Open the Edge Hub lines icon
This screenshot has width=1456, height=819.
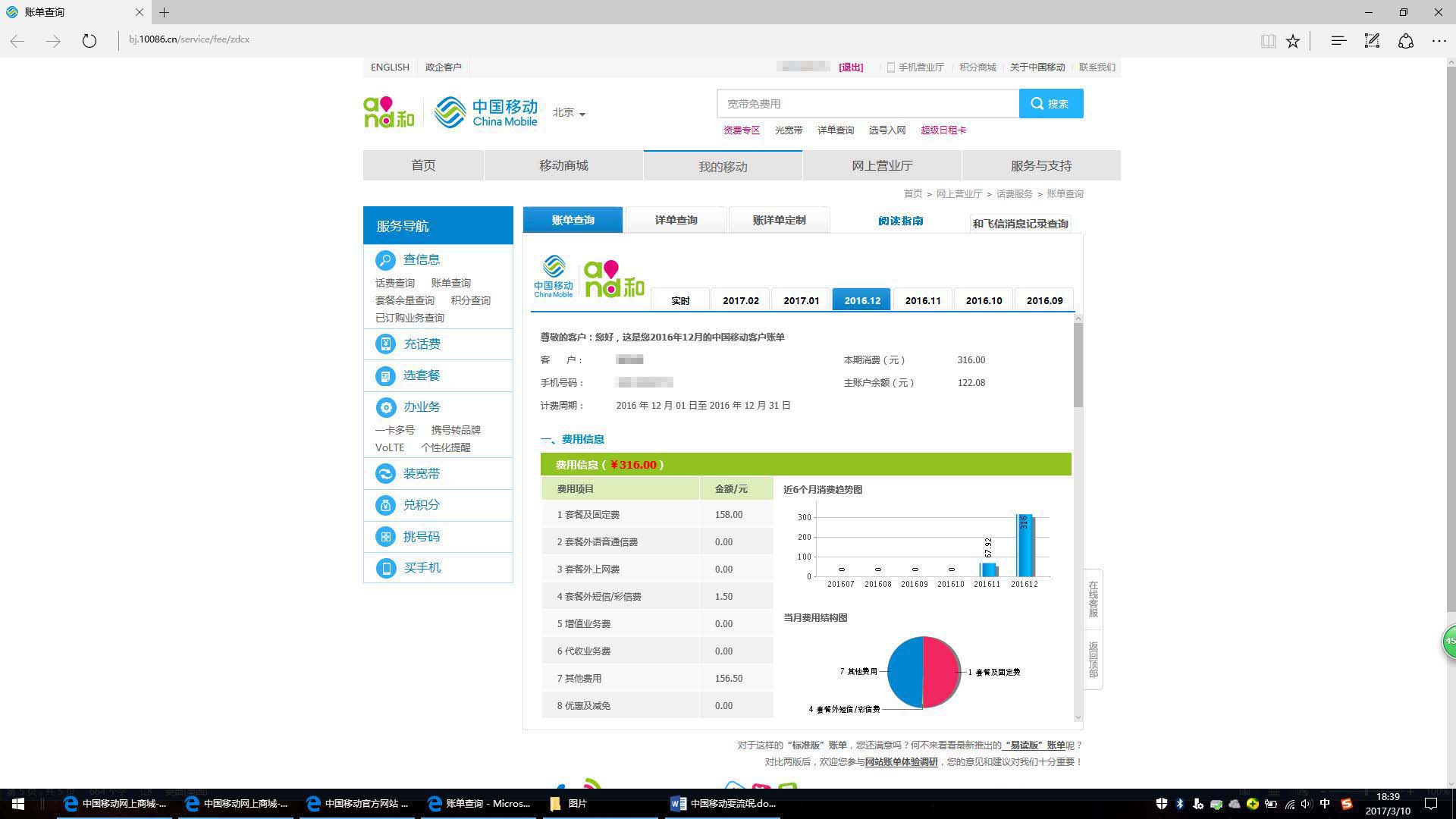pos(1338,40)
